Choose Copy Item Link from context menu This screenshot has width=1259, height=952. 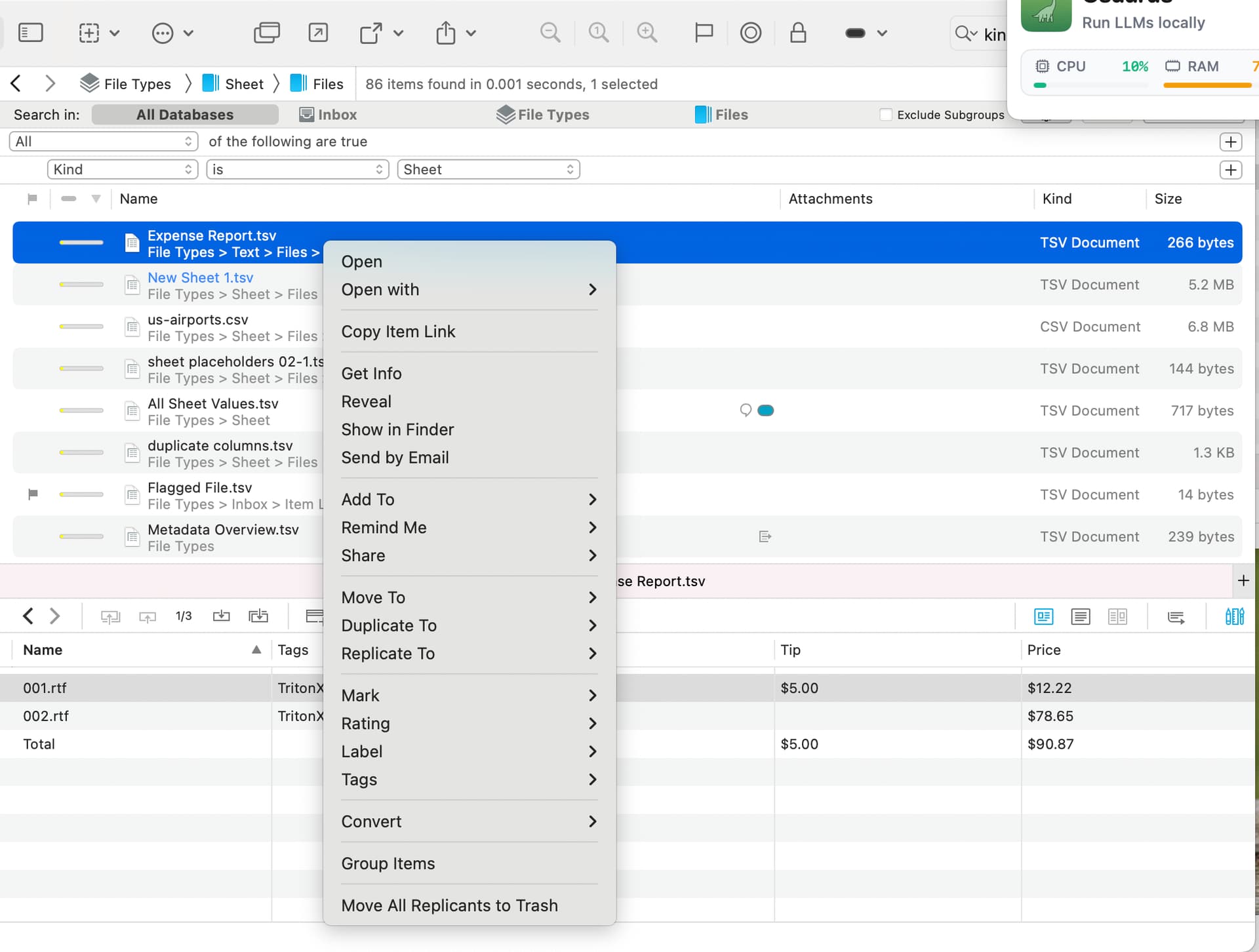398,332
